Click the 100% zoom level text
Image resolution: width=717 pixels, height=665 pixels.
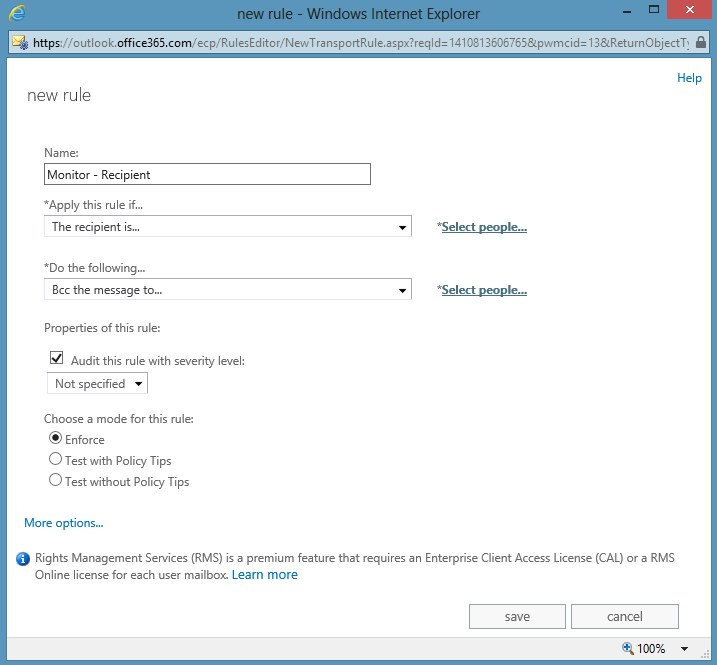click(x=651, y=649)
